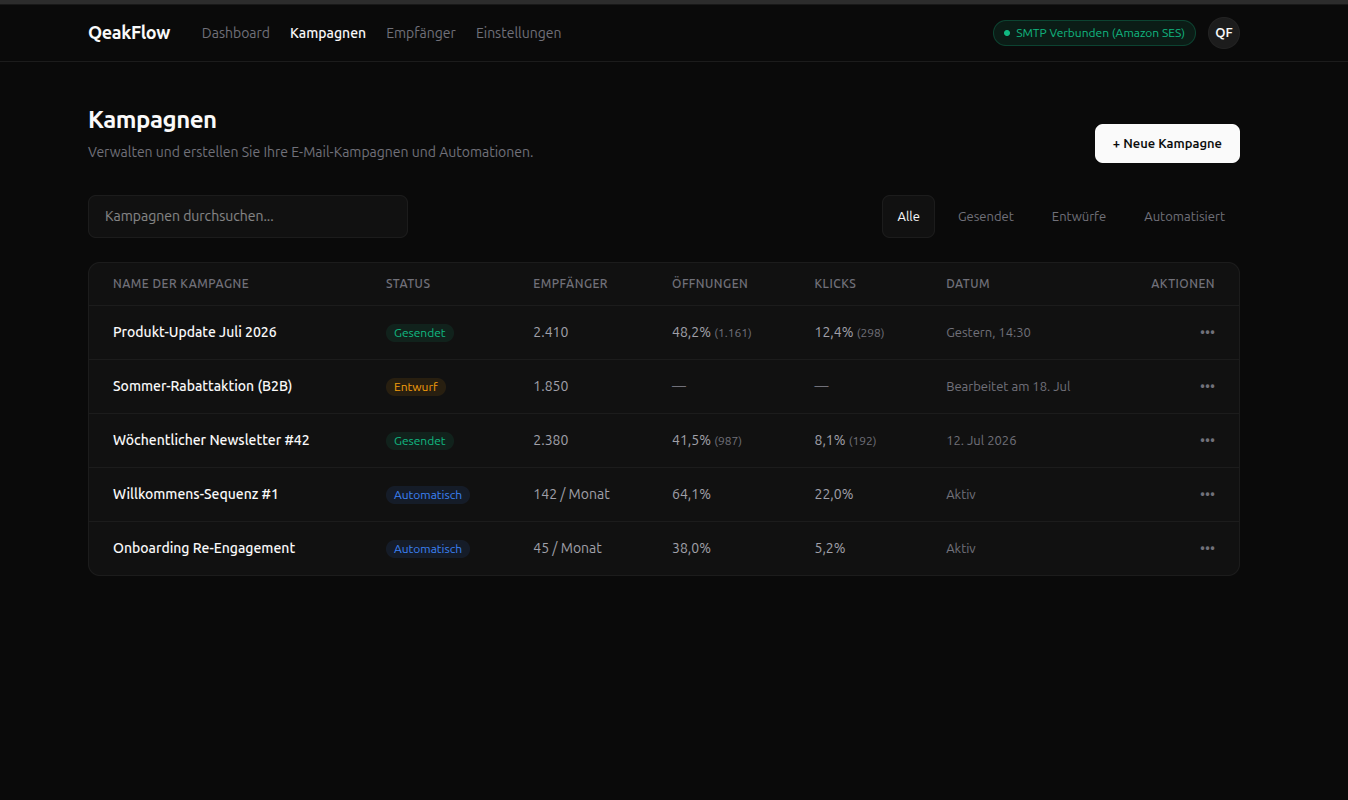The width and height of the screenshot is (1348, 800).
Task: Click the Automatisch badge on Onboarding Re-Engagement row
Action: coord(428,549)
